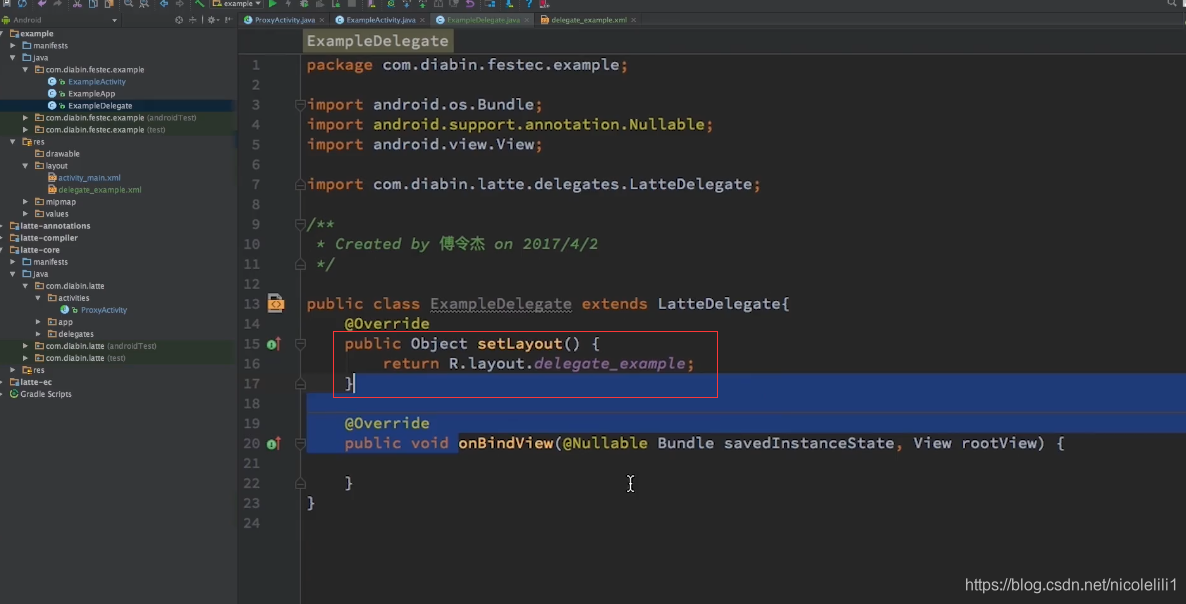Click LatteDelegate class name on line 13
The height and width of the screenshot is (604, 1186).
point(719,304)
